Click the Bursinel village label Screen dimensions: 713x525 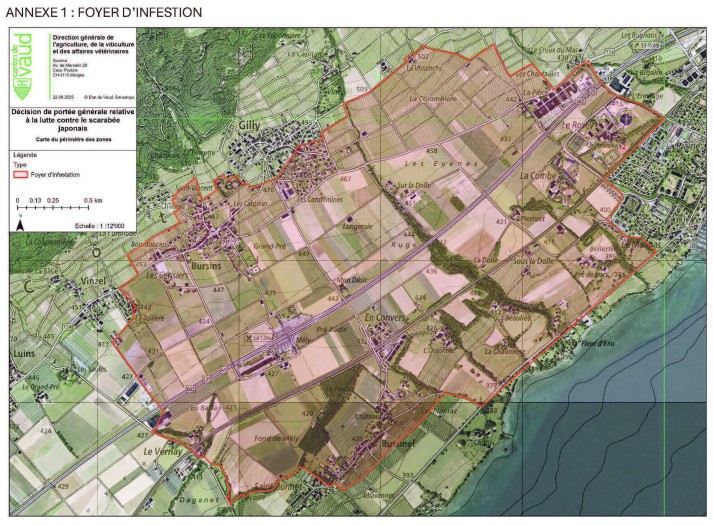coord(398,441)
